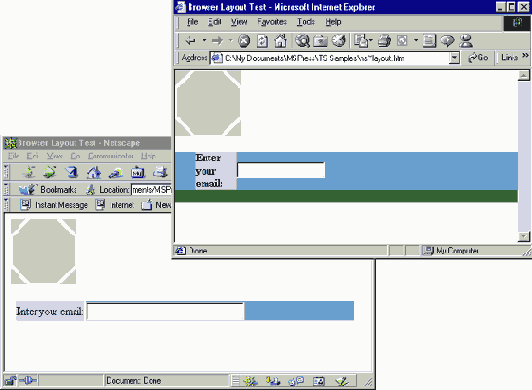Expand the Links toolbar chevron
Screen dimensions: 532x390
point(525,55)
